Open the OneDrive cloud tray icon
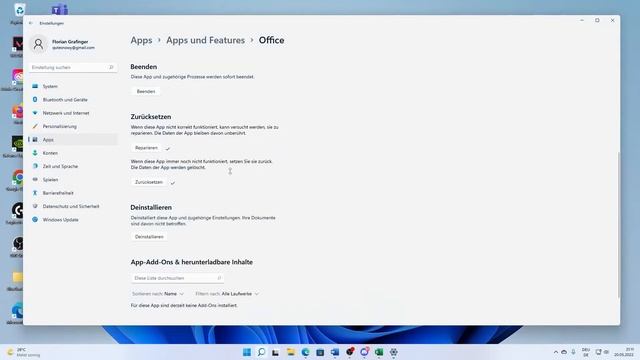 point(564,352)
